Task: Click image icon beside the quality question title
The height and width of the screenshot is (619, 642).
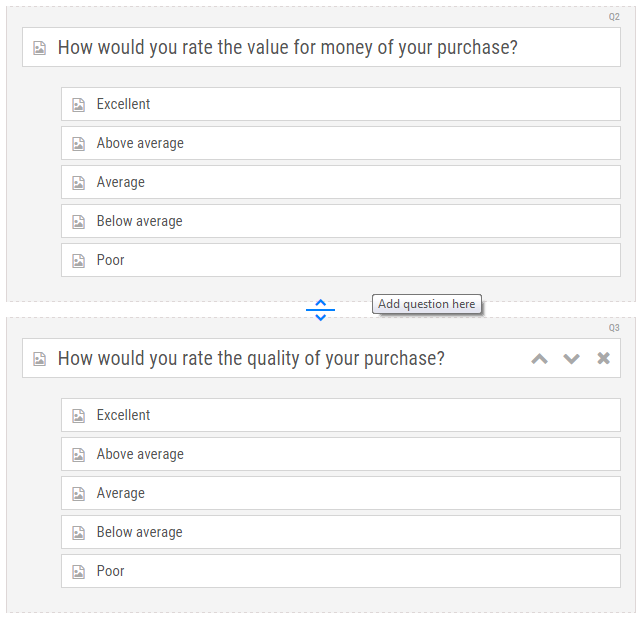Action: pos(39,359)
